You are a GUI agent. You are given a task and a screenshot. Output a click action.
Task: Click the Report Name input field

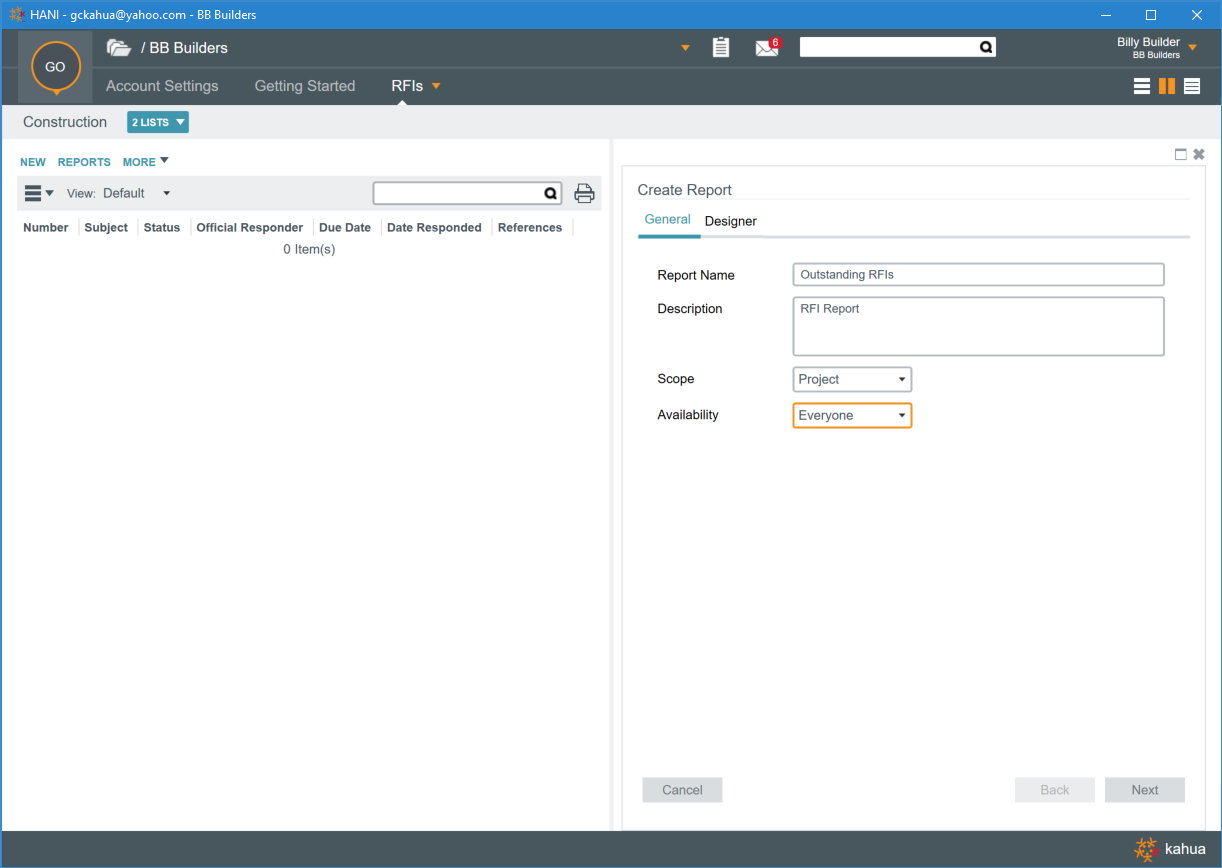pyautogui.click(x=978, y=275)
